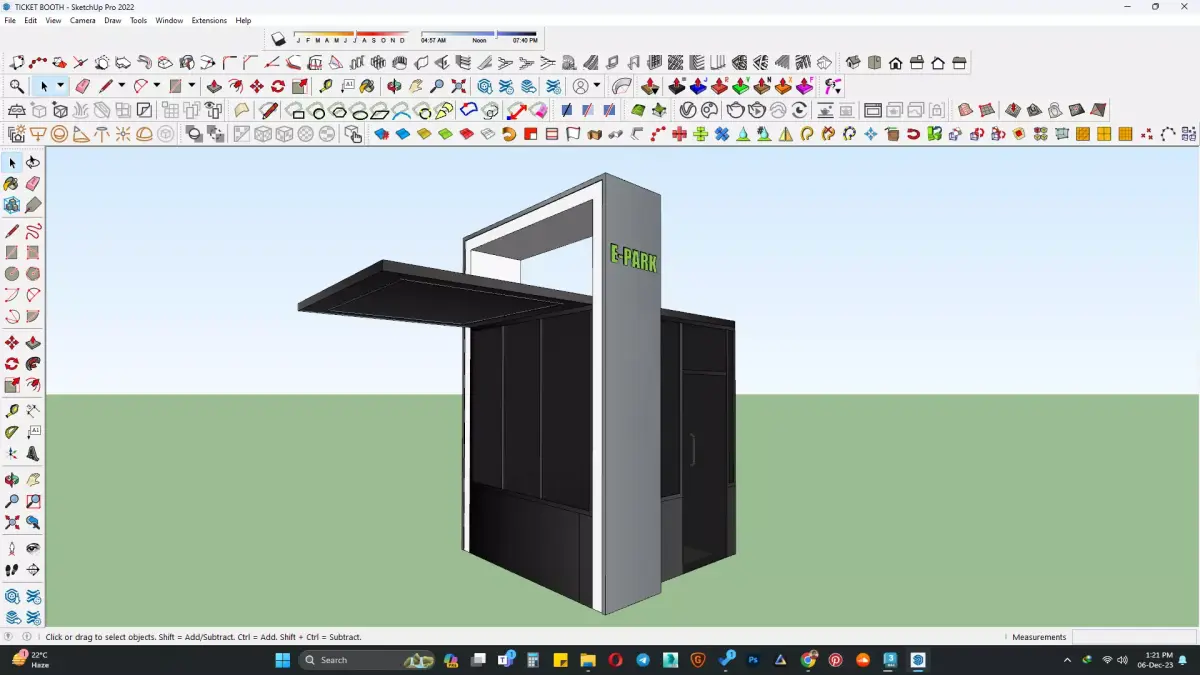
Task: Choose the Pan tool
Action: [414, 86]
